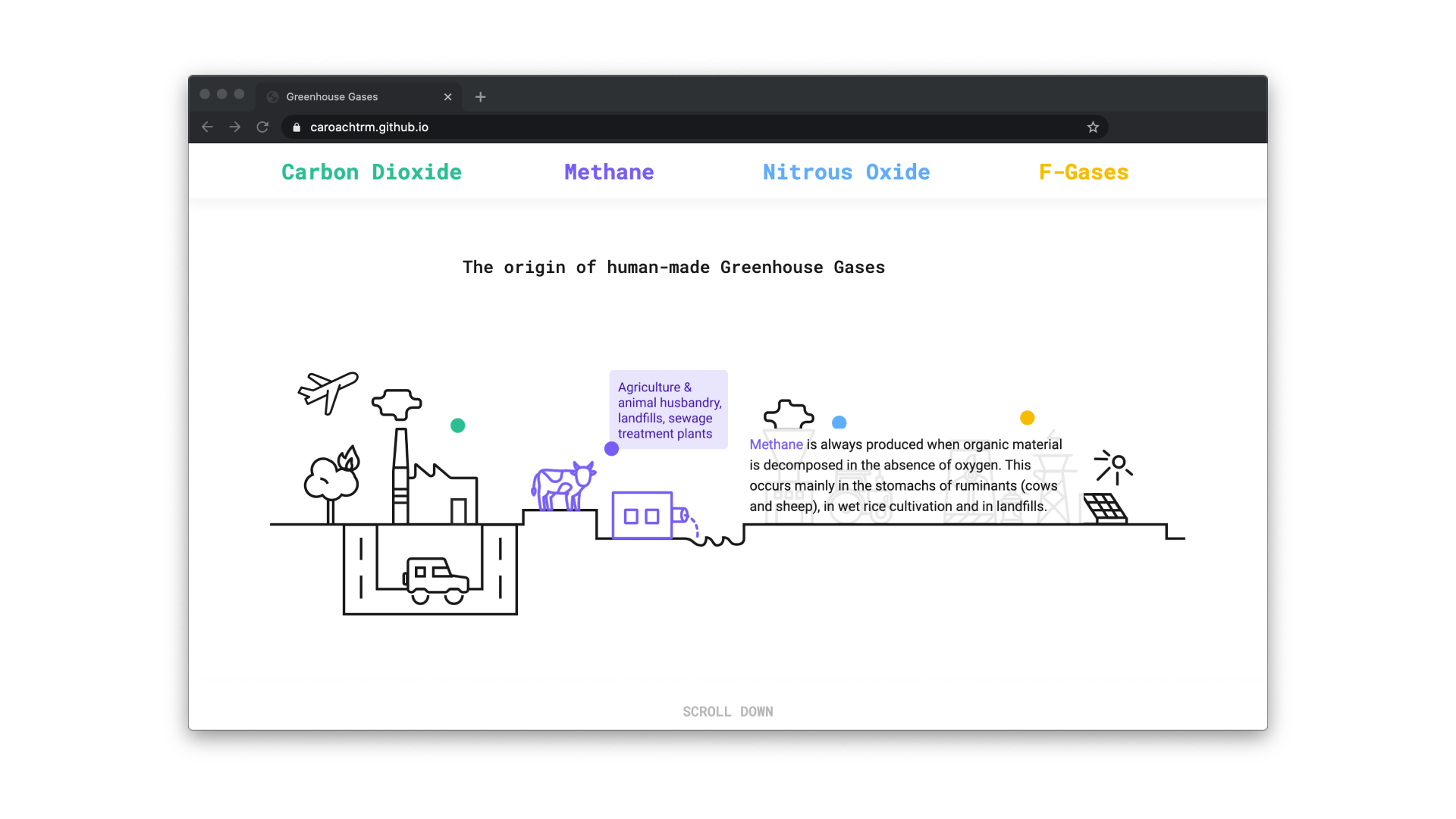Click the solar panel icon
Viewport: 1456px width, 819px height.
(1105, 508)
